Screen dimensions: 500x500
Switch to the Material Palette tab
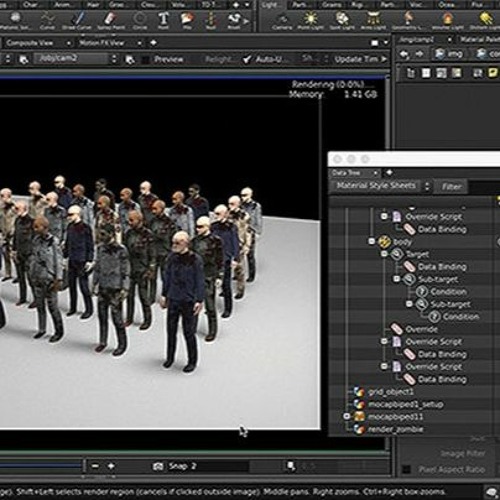tap(480, 40)
